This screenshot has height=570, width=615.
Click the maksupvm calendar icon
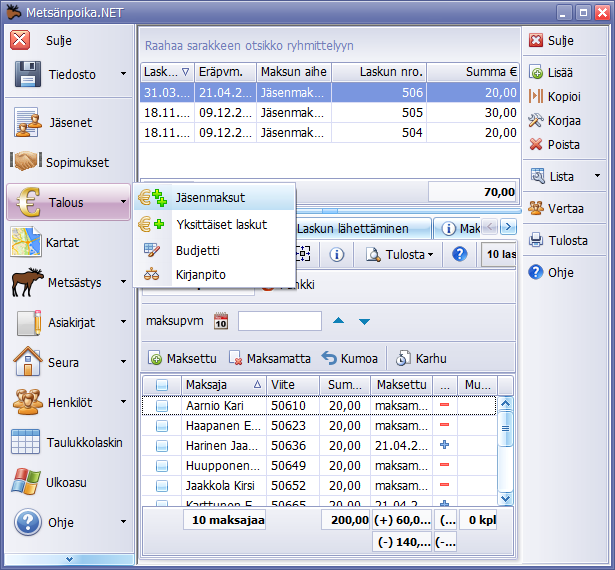pyautogui.click(x=221, y=321)
